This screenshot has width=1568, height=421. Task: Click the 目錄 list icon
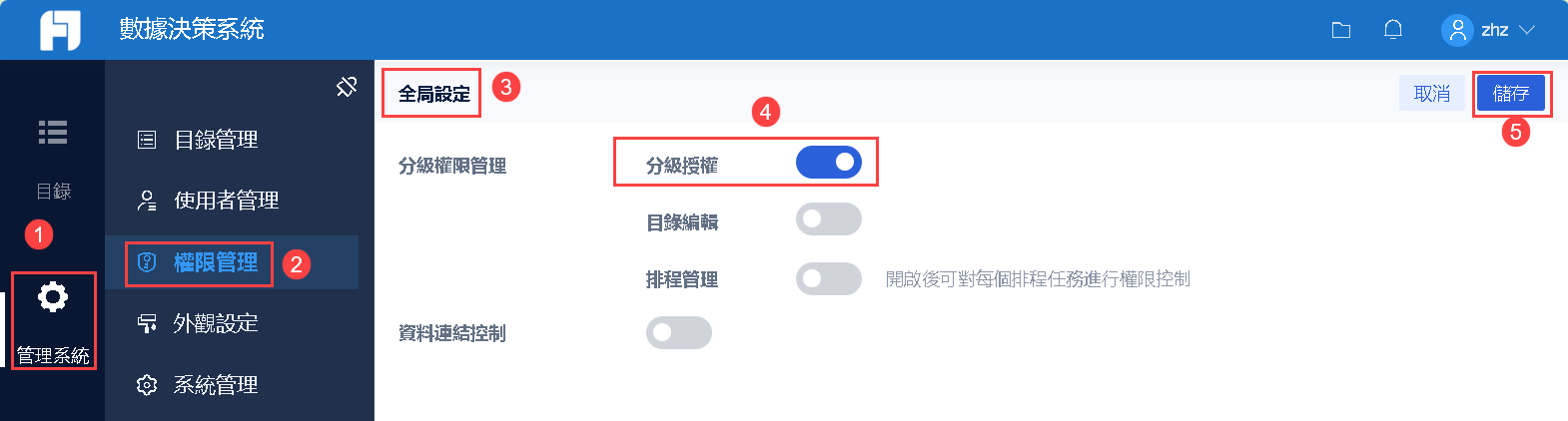pyautogui.click(x=53, y=132)
